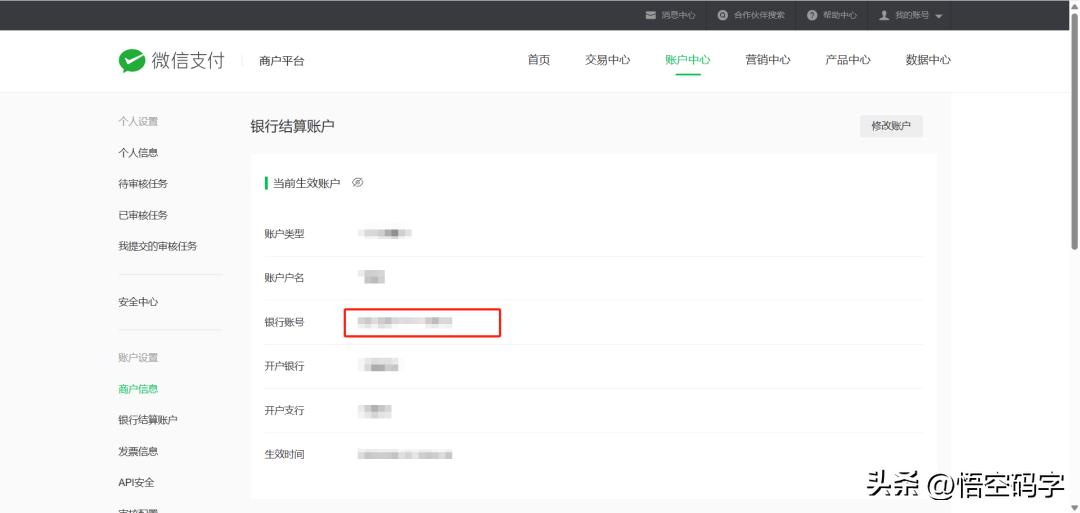Click the 帮助中心 question mark icon

tap(812, 15)
